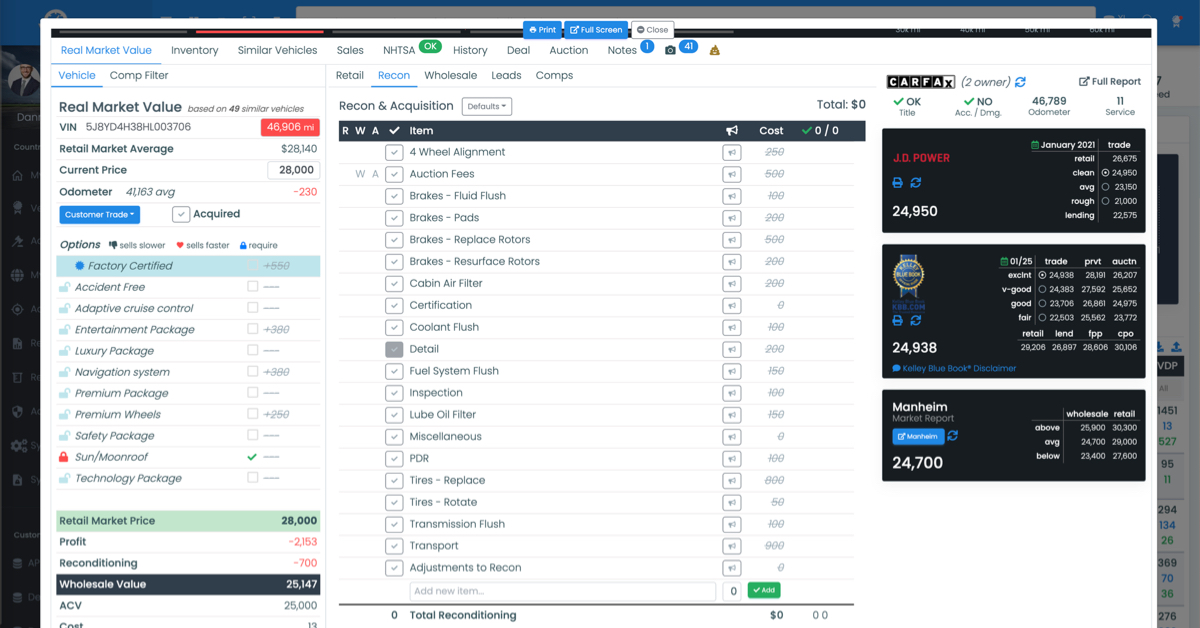Click the green Add button
1200x628 pixels.
pos(764,590)
